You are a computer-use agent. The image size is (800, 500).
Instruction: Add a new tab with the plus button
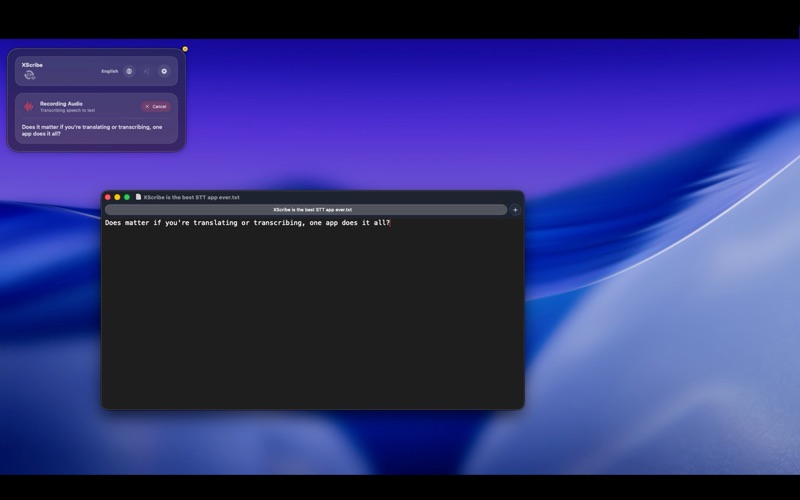coord(515,210)
